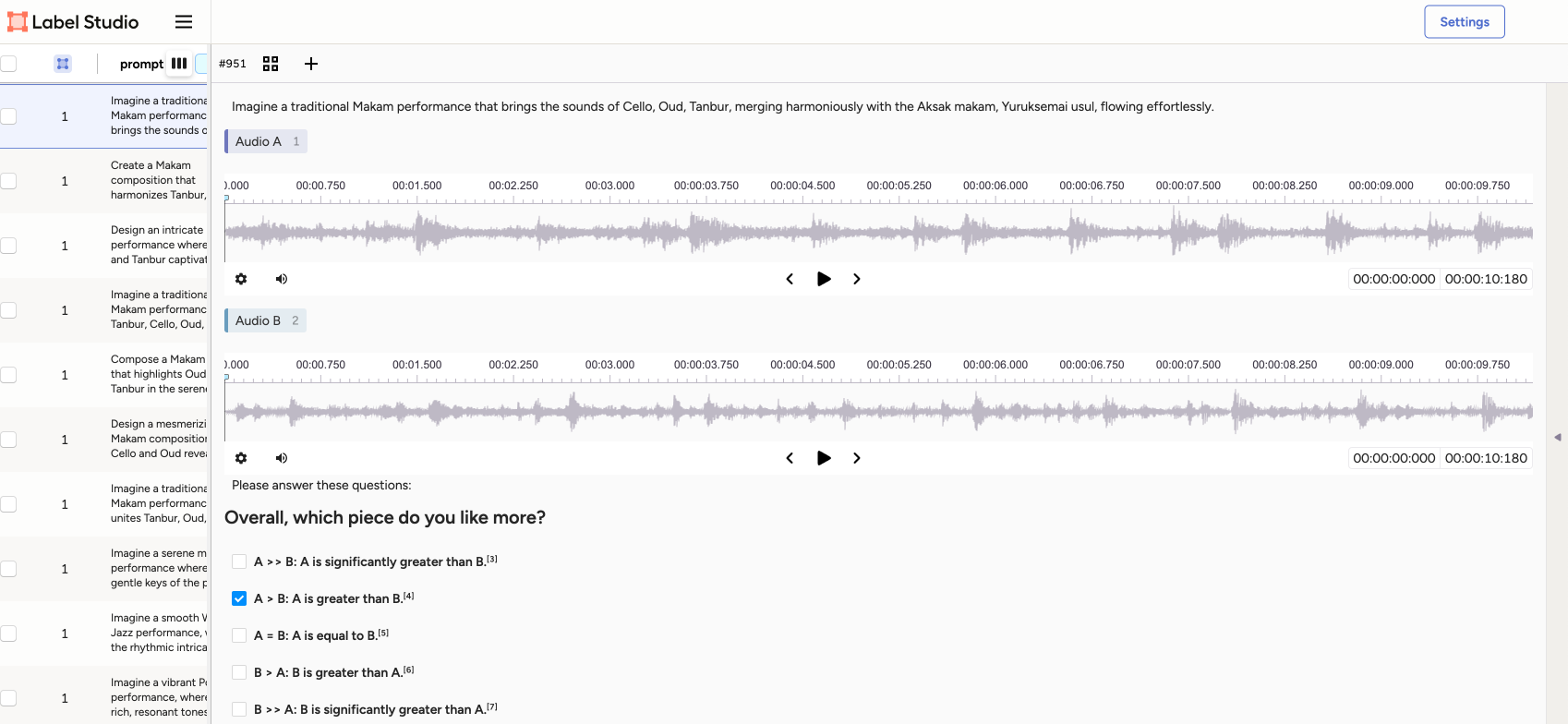Open the Settings button
The width and height of the screenshot is (1568, 724).
pyautogui.click(x=1464, y=22)
